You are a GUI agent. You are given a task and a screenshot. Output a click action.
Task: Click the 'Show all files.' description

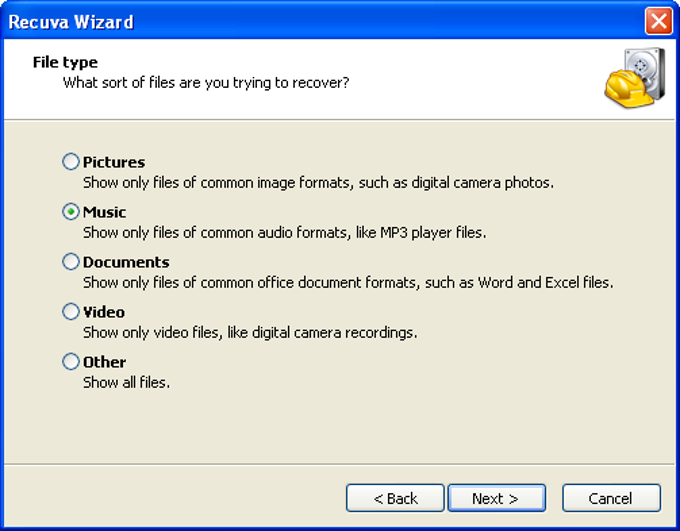pyautogui.click(x=126, y=382)
